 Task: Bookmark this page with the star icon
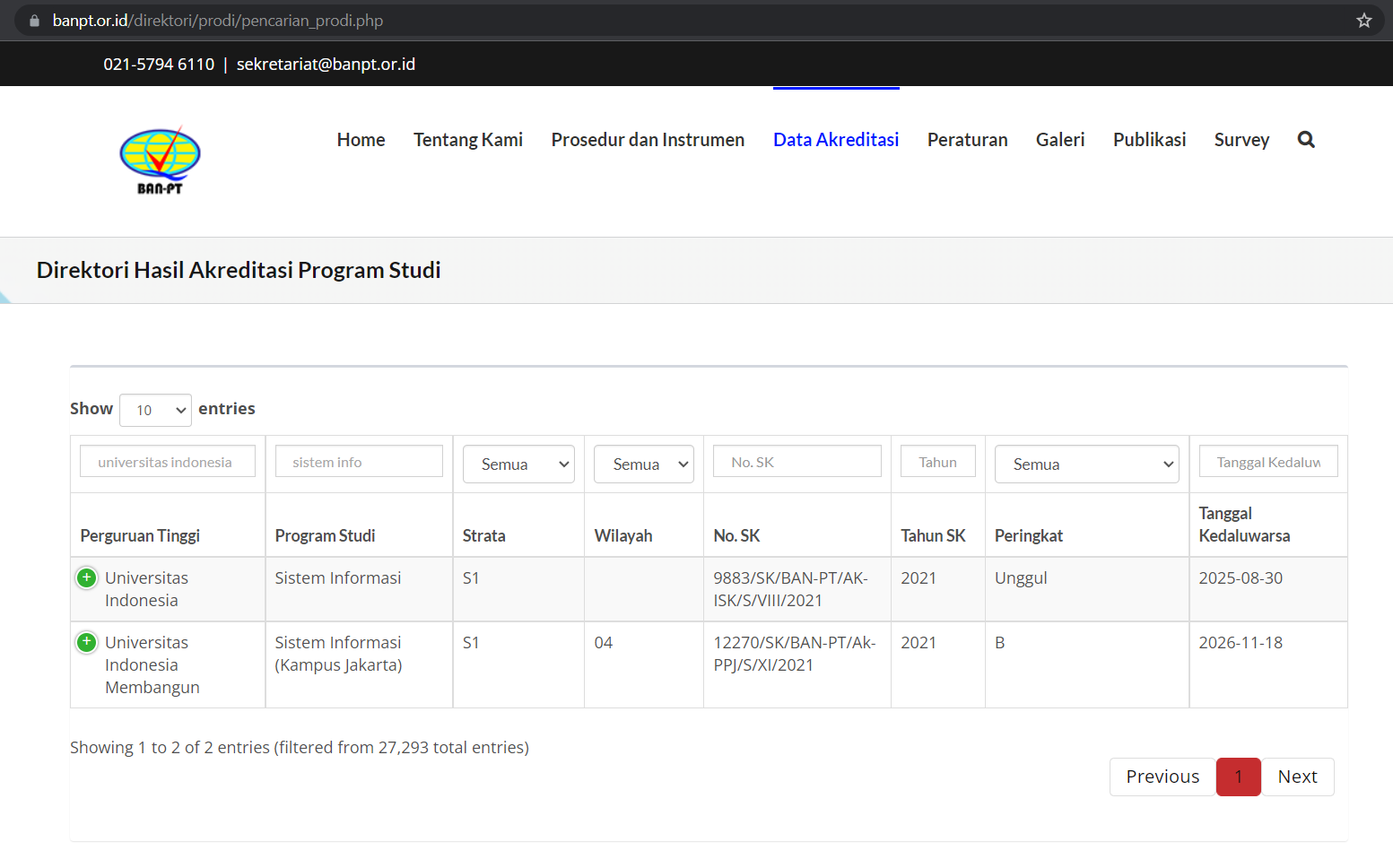tap(1363, 21)
